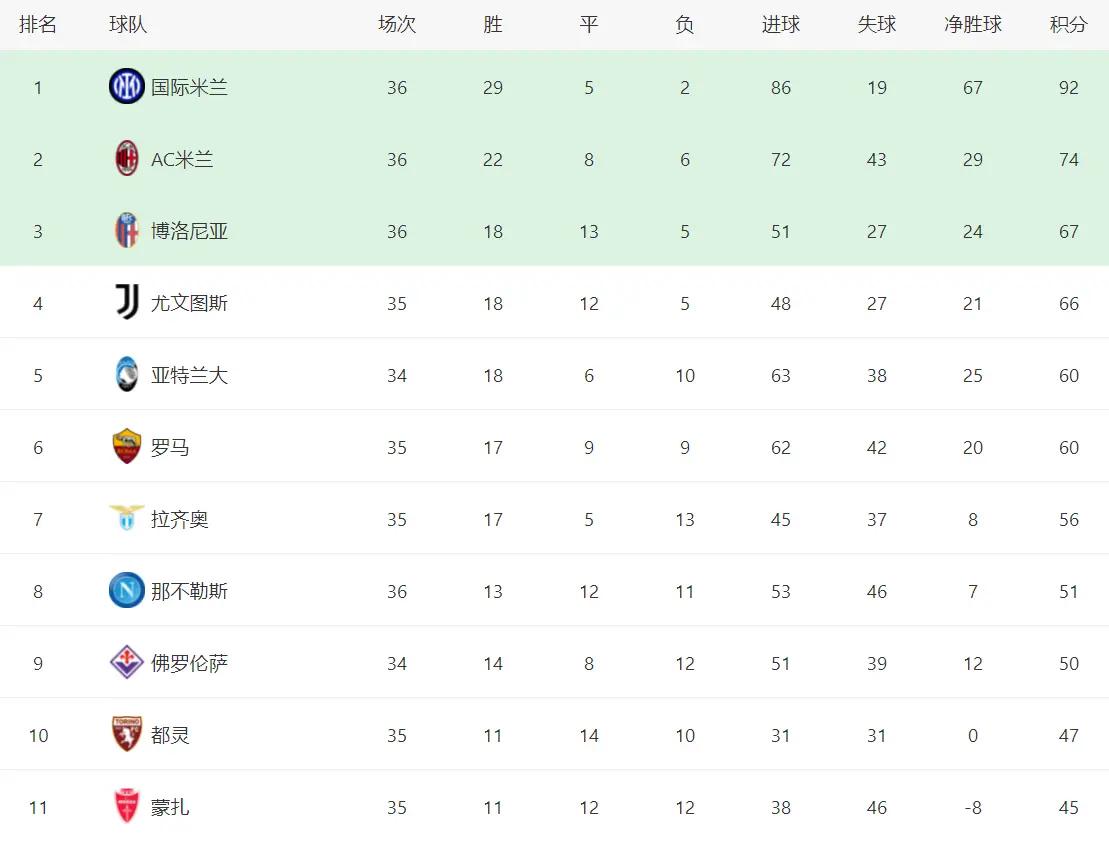Click the Bologna club crest
Viewport: 1109px width, 841px height.
point(127,231)
